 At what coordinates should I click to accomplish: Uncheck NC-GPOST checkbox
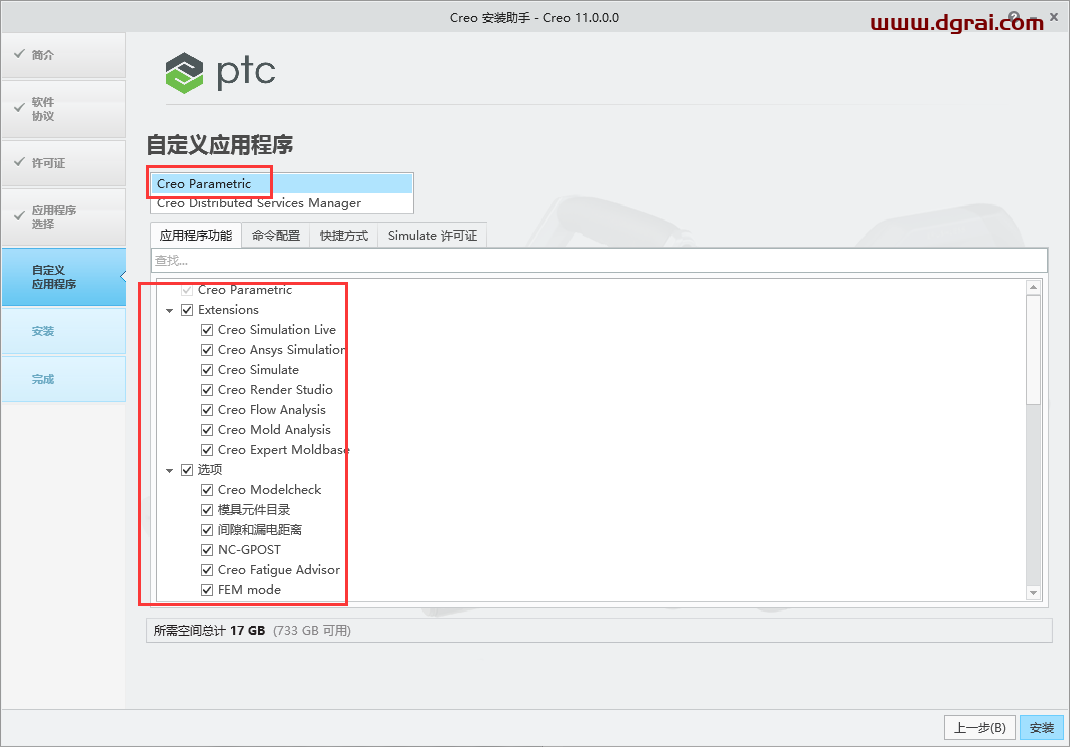pyautogui.click(x=207, y=550)
